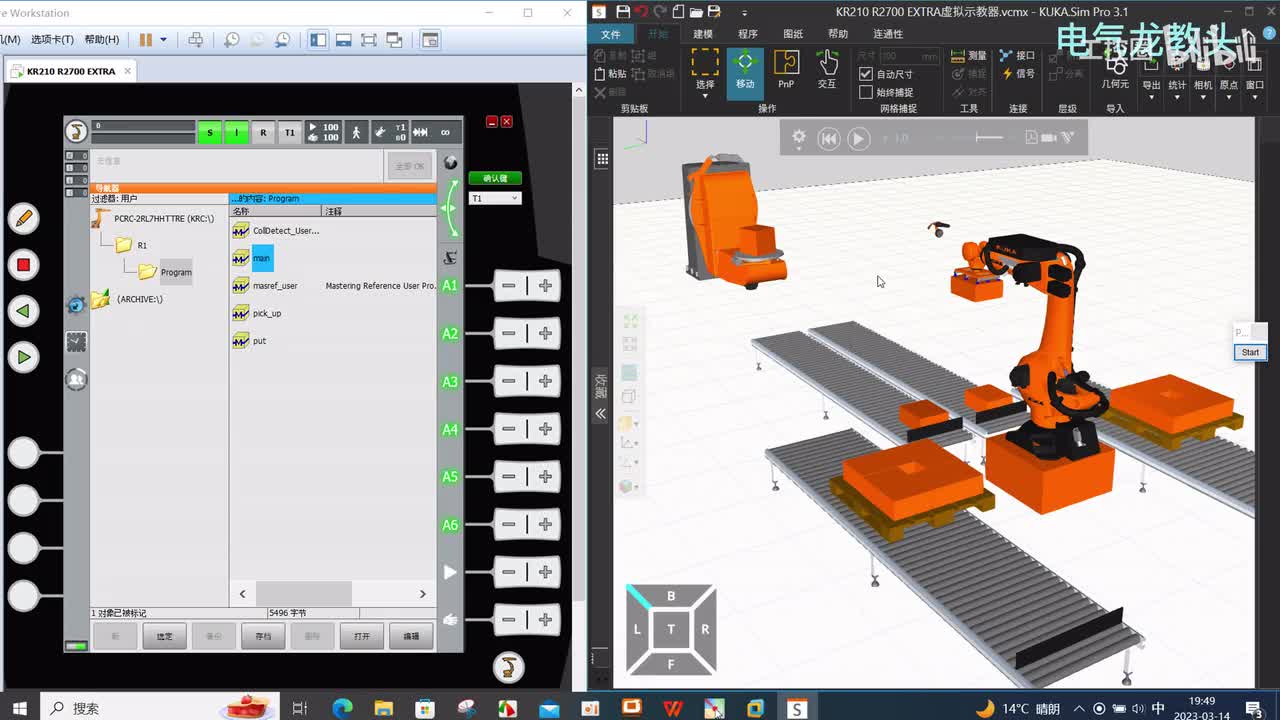The width and height of the screenshot is (1280, 720).
Task: Click the KUKA robot main menu icon
Action: click(x=76, y=131)
